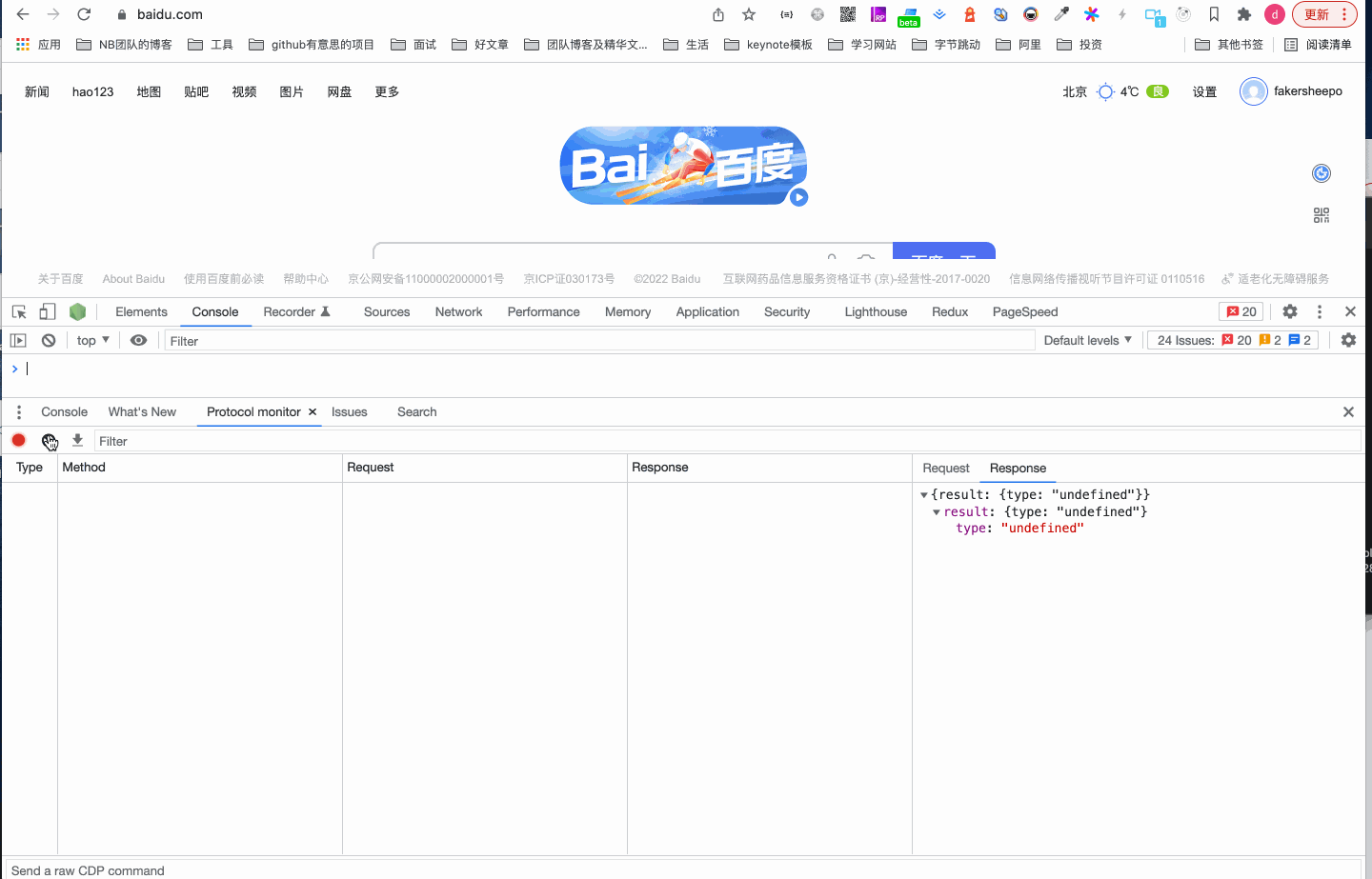Save Protocol monitor messages with download icon
Image resolution: width=1372 pixels, height=879 pixels.
click(78, 440)
